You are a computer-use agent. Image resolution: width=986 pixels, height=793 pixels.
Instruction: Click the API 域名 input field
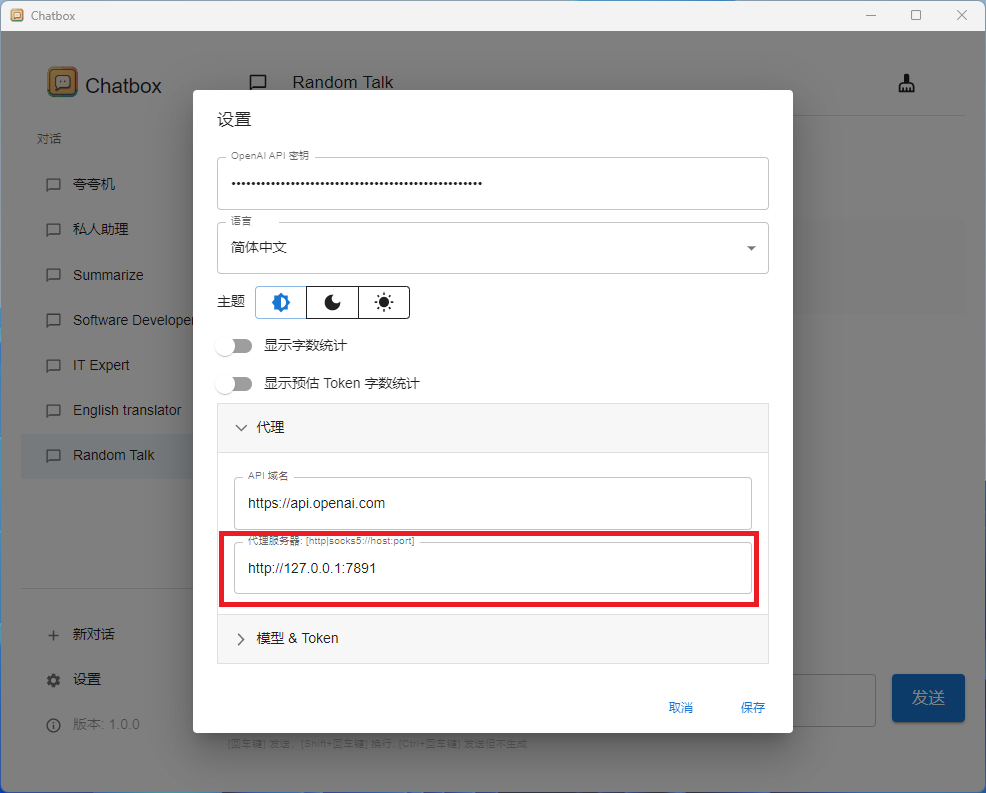click(x=493, y=504)
